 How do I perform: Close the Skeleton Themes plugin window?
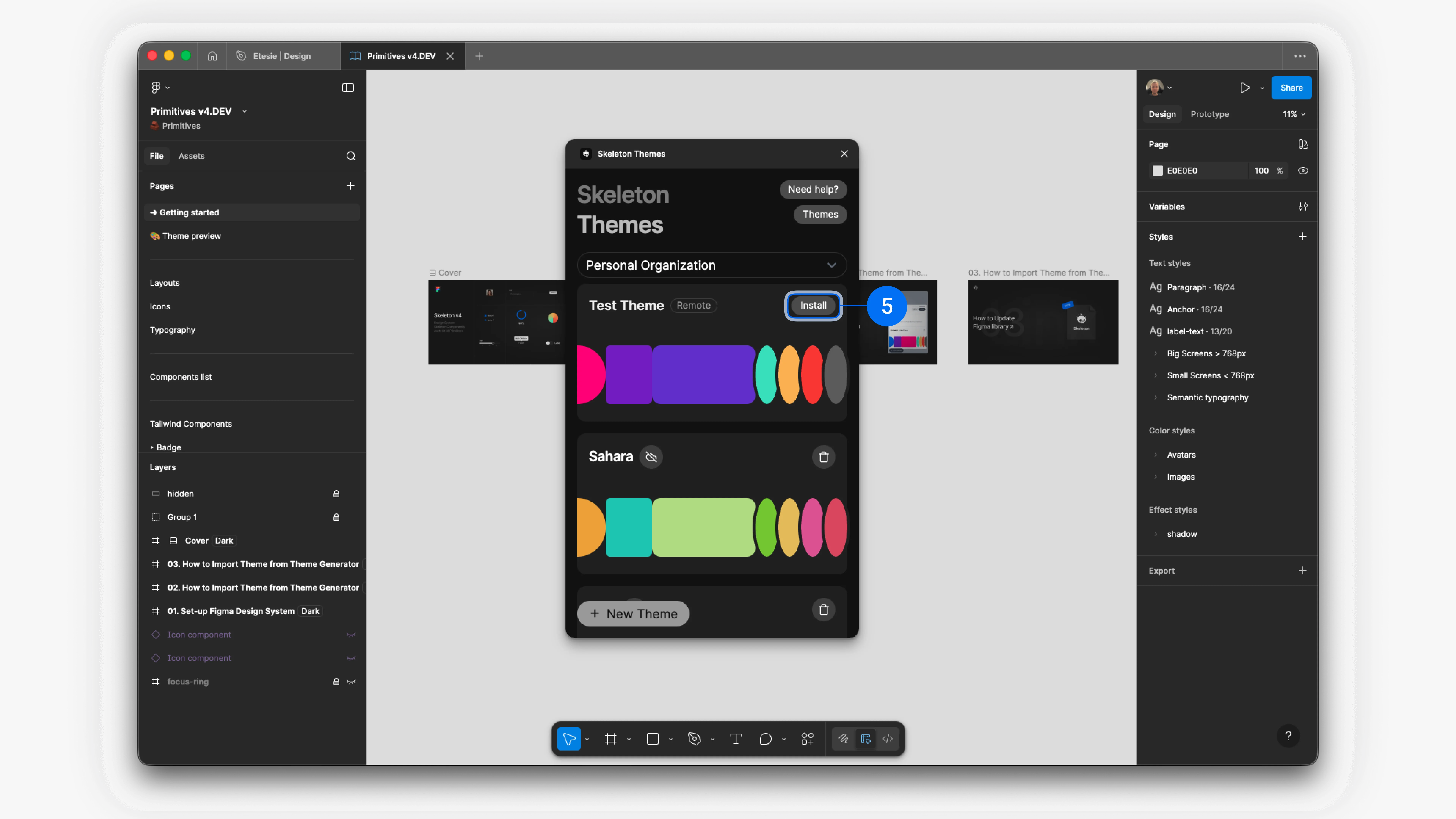coord(844,154)
